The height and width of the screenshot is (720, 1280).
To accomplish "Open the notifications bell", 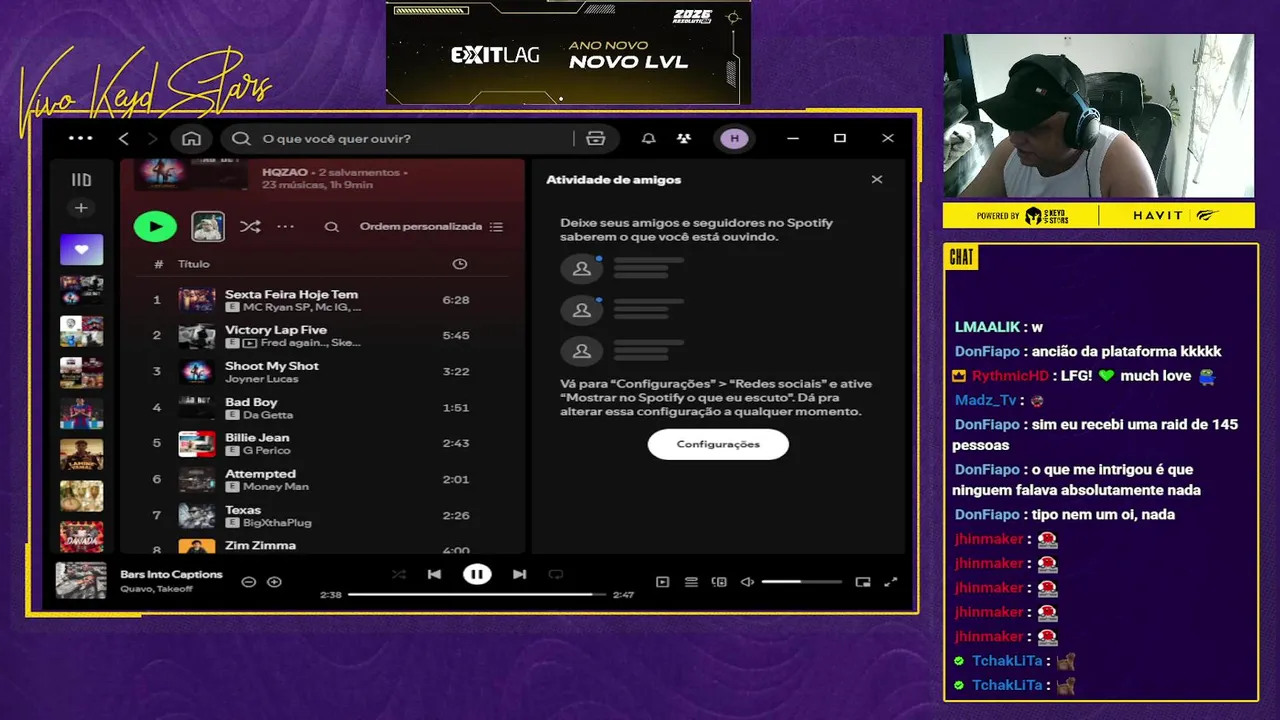I will tap(648, 138).
